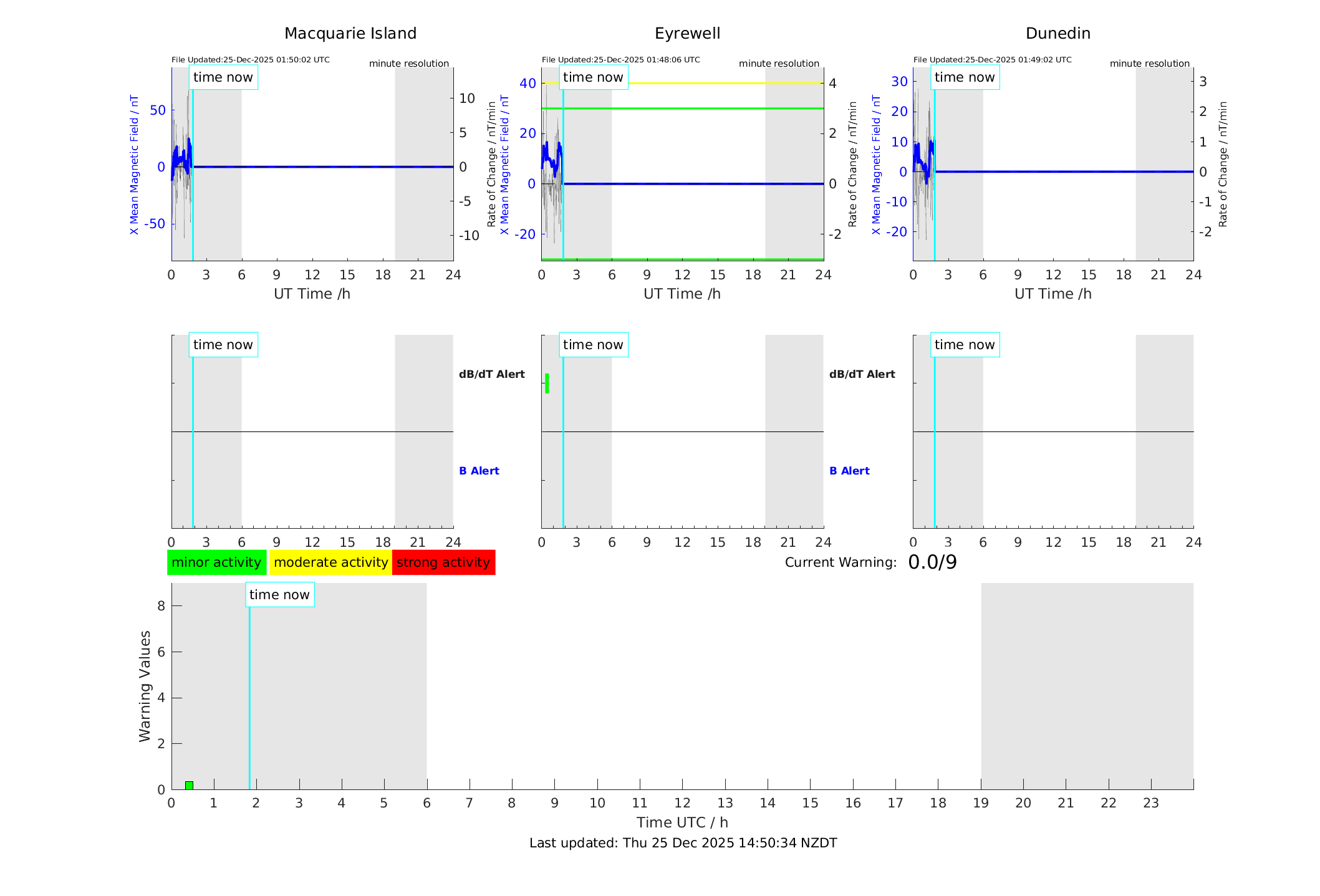This screenshot has width=1320, height=896.
Task: Click the Eyrewell plot title
Action: tap(687, 34)
